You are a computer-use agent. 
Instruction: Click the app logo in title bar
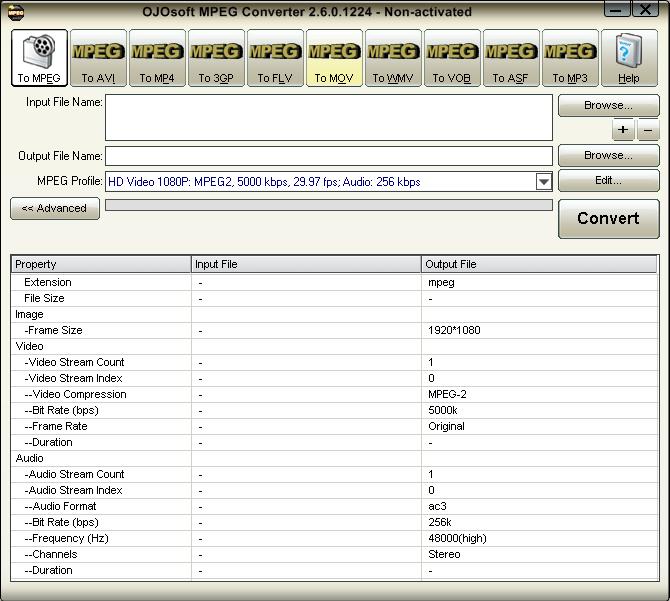pos(16,12)
